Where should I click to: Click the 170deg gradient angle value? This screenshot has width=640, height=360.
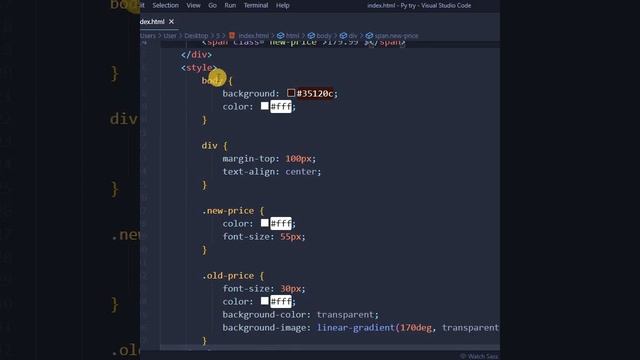(x=416, y=328)
